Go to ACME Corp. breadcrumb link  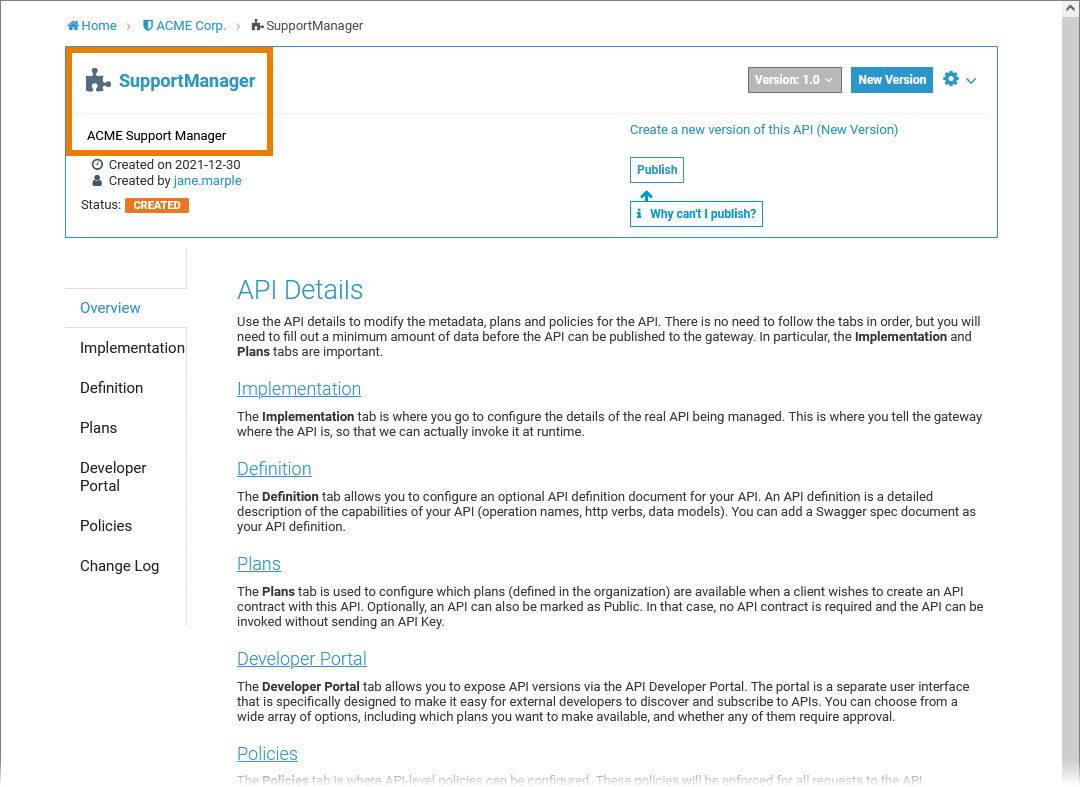(191, 25)
